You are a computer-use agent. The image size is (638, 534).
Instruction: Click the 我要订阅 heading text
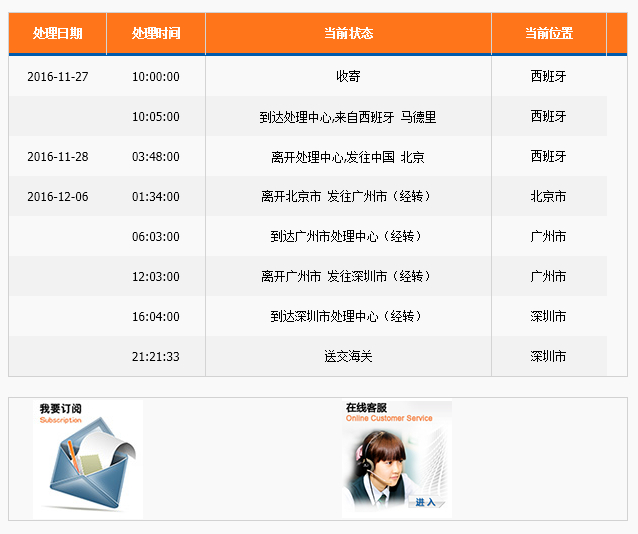click(61, 408)
